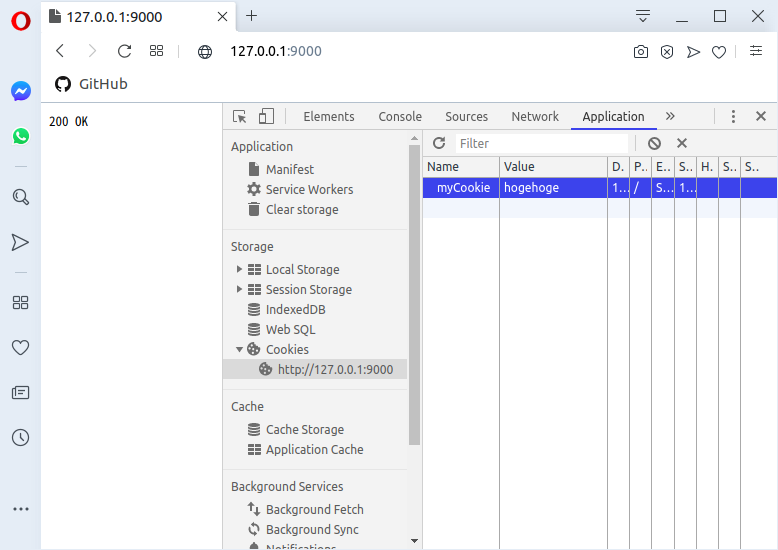Open DevTools customize three-dot menu
Image resolution: width=778 pixels, height=550 pixels.
click(733, 116)
